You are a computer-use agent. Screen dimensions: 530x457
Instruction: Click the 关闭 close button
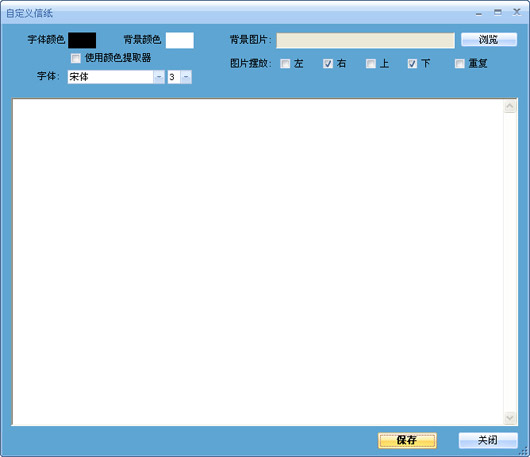488,440
